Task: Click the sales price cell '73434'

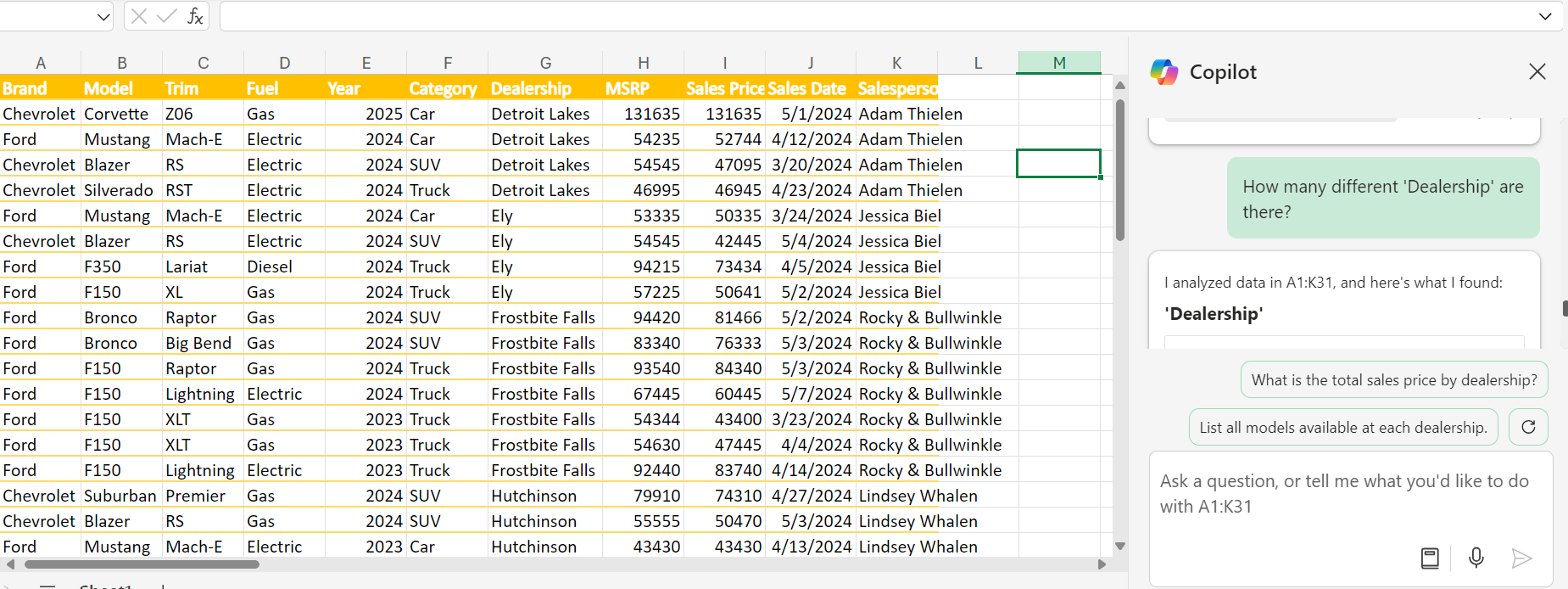Action: pyautogui.click(x=725, y=266)
